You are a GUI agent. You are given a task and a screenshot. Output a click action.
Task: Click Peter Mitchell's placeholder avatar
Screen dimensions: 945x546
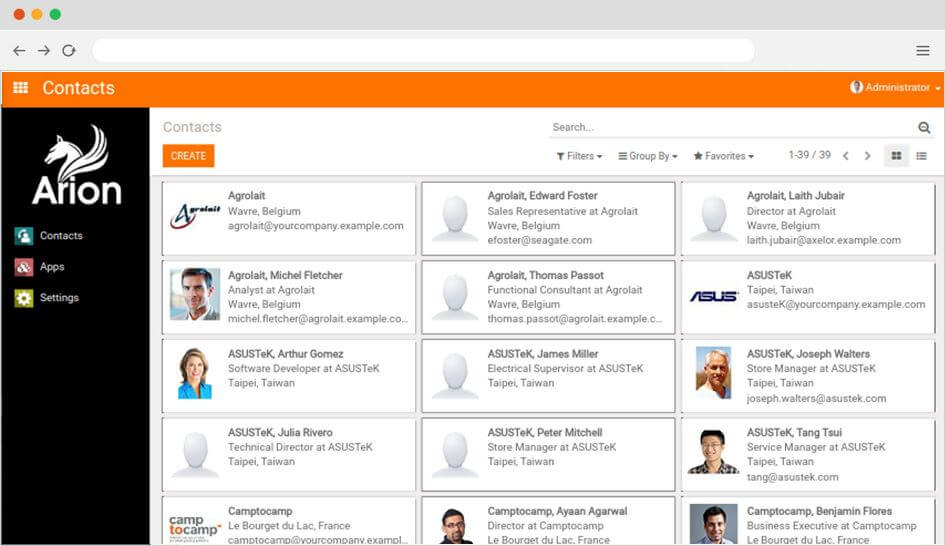tap(455, 454)
